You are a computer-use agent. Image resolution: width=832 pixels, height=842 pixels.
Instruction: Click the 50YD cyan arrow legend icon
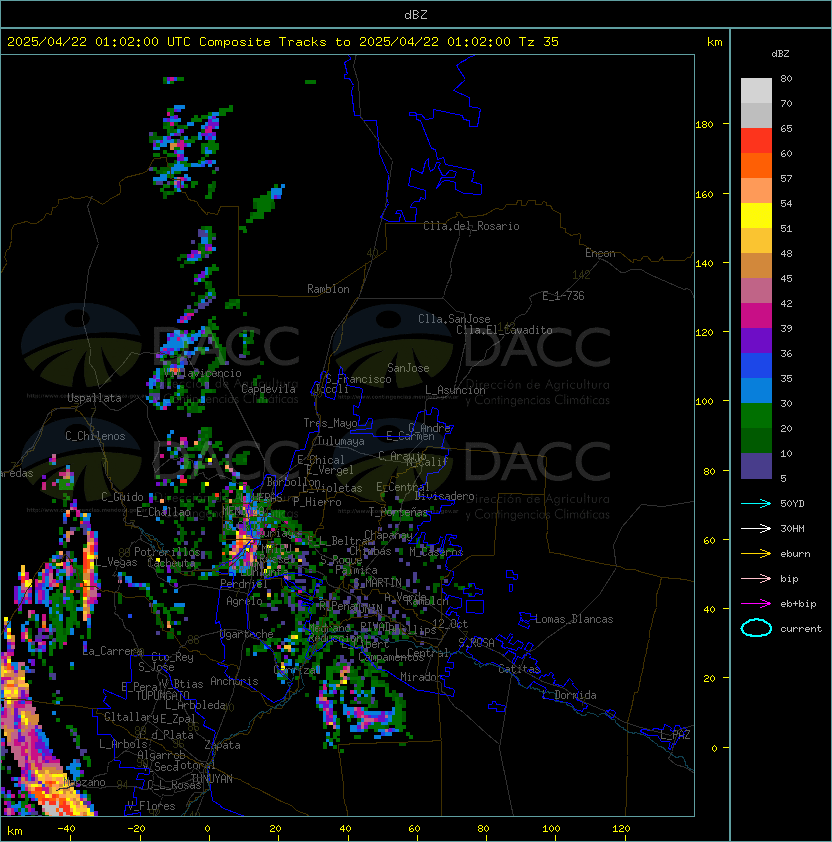[756, 503]
